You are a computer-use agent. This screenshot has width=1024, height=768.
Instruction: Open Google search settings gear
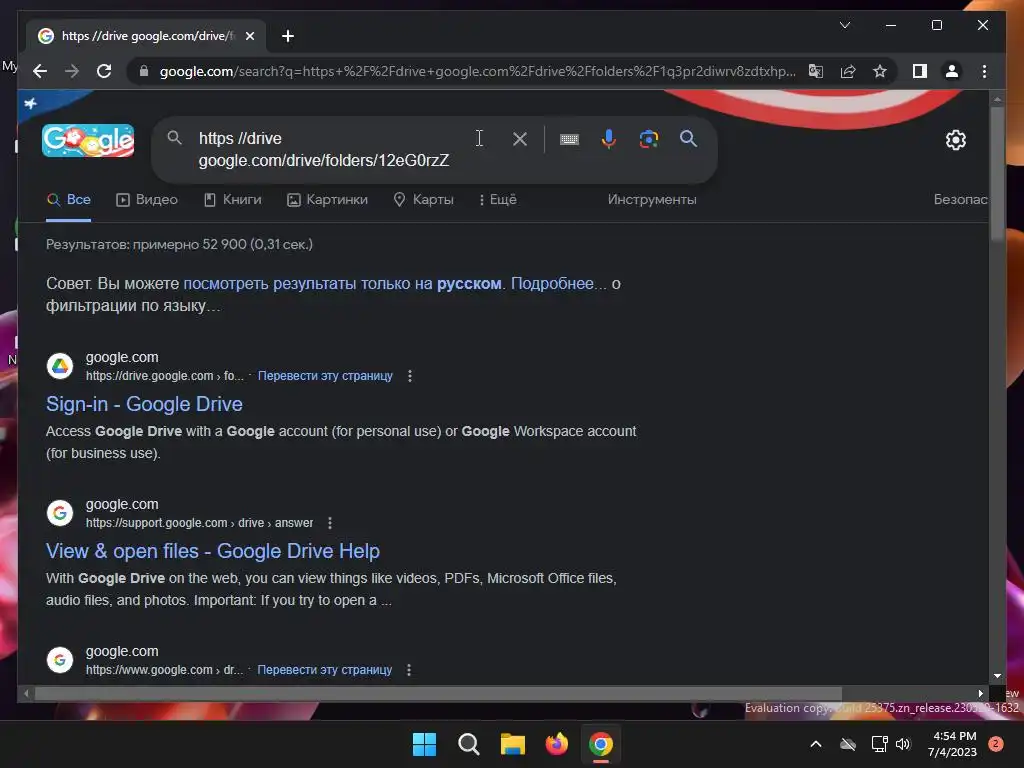pos(955,140)
